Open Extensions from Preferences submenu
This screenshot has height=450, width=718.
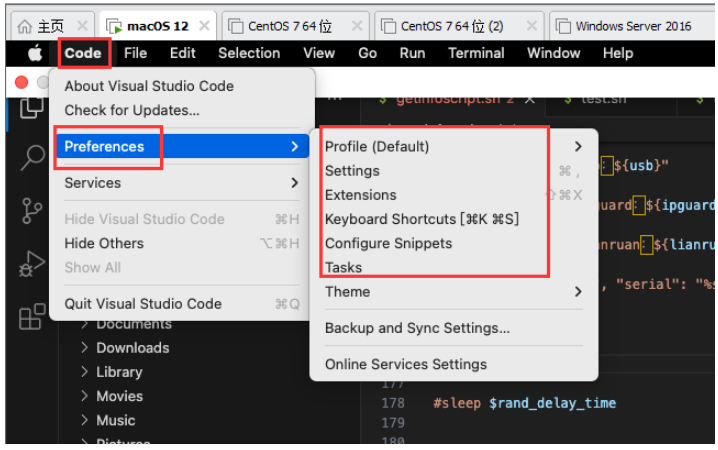(454, 195)
